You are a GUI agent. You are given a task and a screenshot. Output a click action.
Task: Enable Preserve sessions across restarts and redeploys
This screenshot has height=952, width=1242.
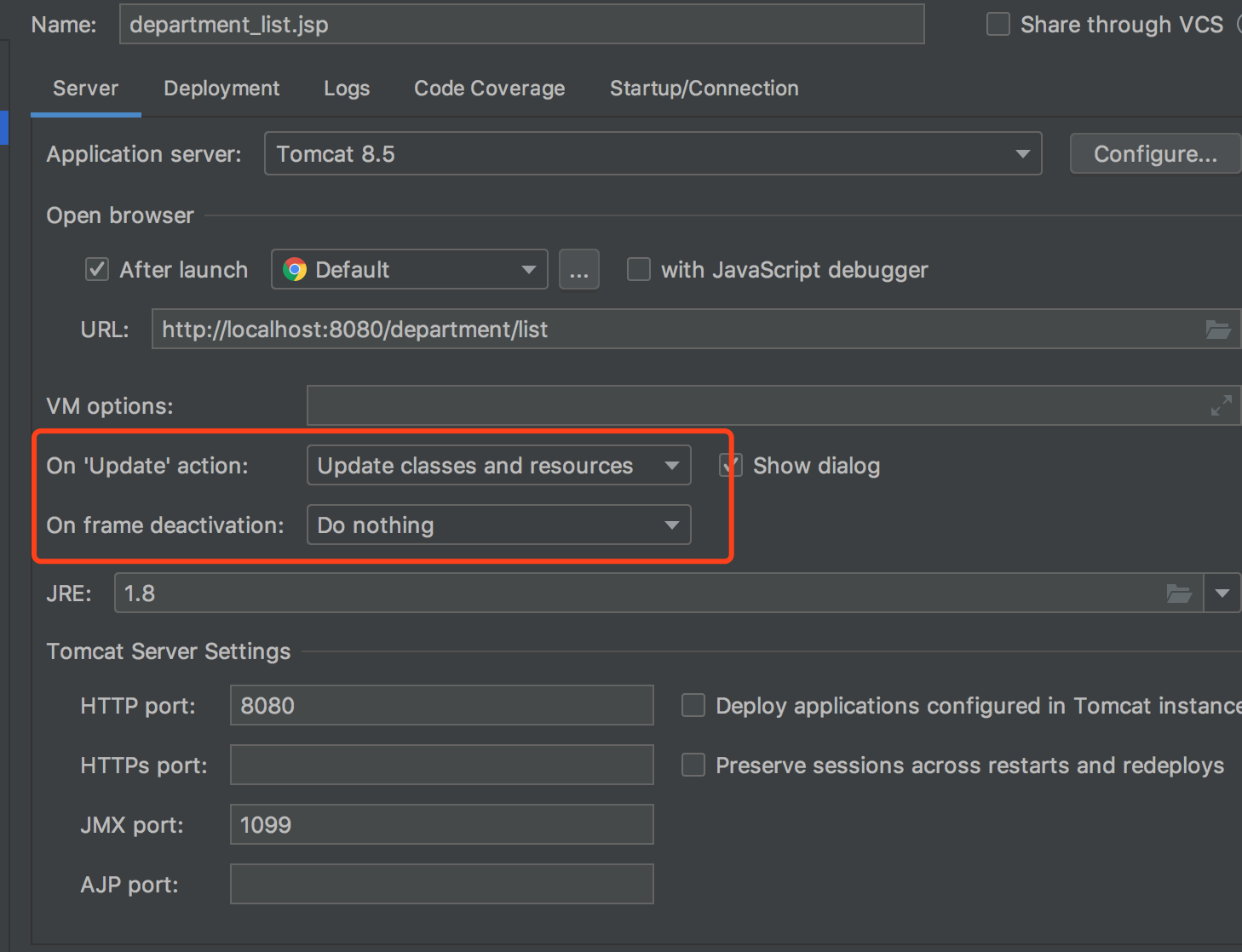click(x=693, y=766)
